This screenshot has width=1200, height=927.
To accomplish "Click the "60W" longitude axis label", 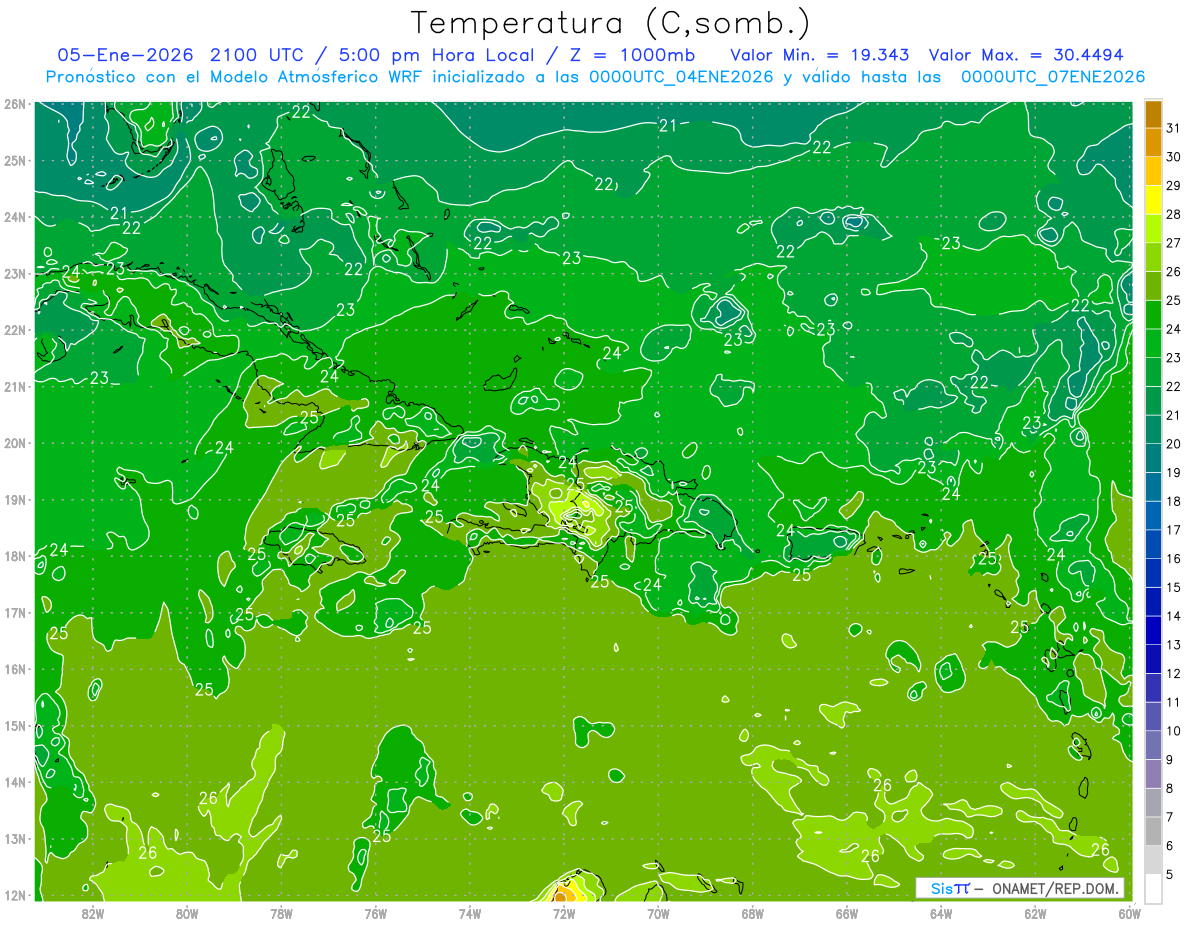I will (1129, 912).
